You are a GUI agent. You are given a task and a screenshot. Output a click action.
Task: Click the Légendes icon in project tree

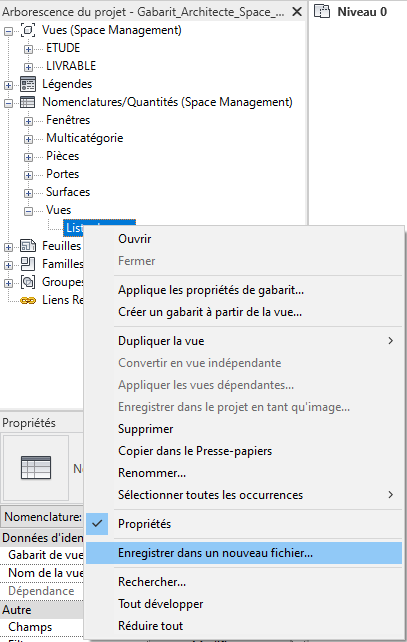tap(27, 84)
